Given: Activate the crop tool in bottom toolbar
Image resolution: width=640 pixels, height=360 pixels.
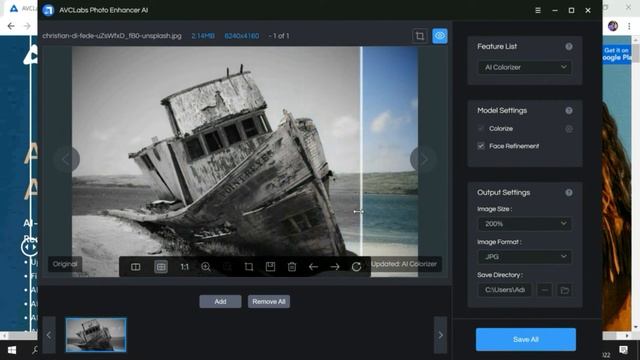Looking at the screenshot, I should 249,267.
